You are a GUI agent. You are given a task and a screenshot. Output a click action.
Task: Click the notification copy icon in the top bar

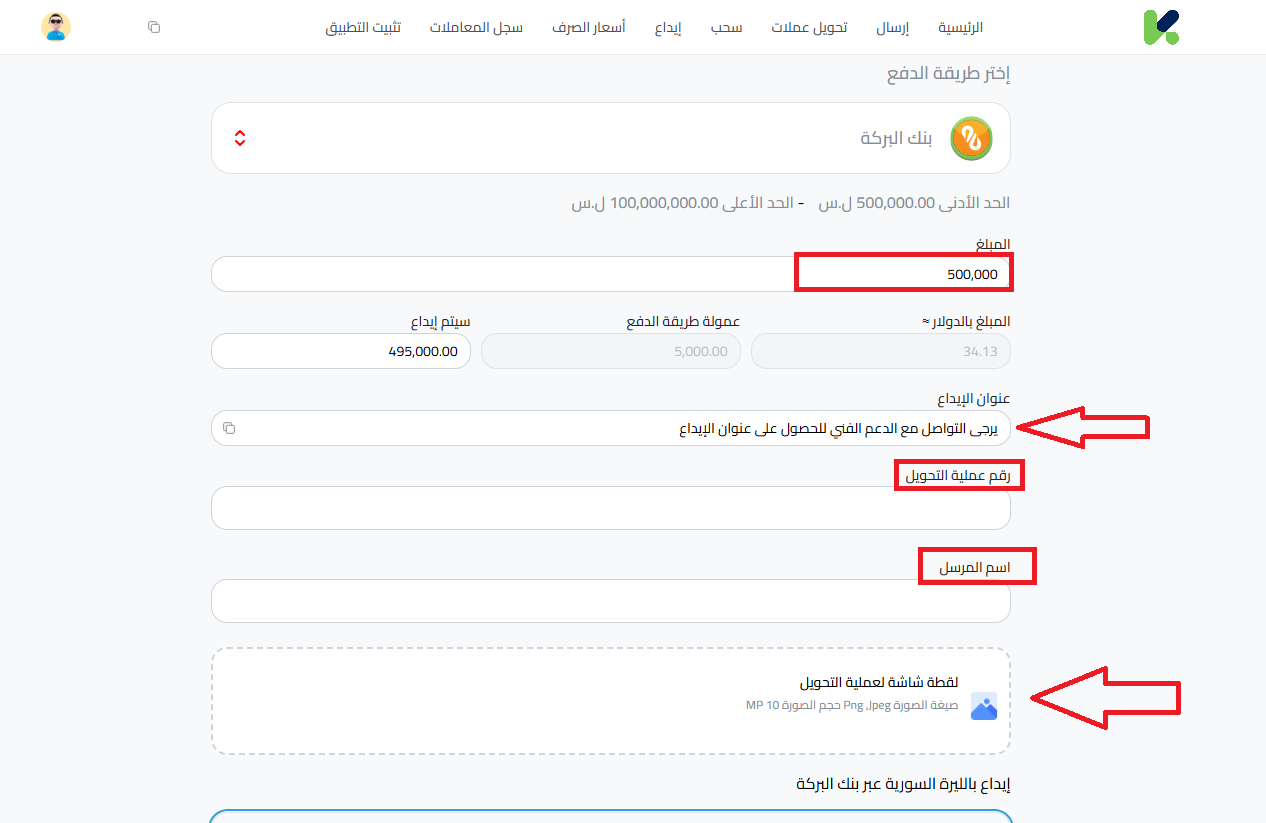pos(153,27)
